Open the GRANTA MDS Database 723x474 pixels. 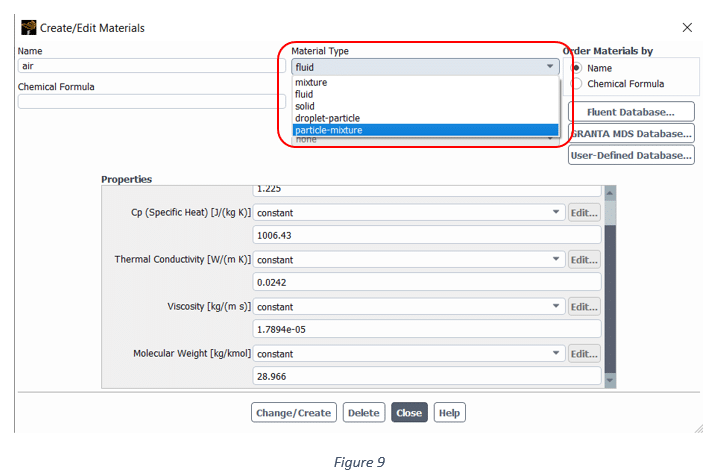[631, 134]
